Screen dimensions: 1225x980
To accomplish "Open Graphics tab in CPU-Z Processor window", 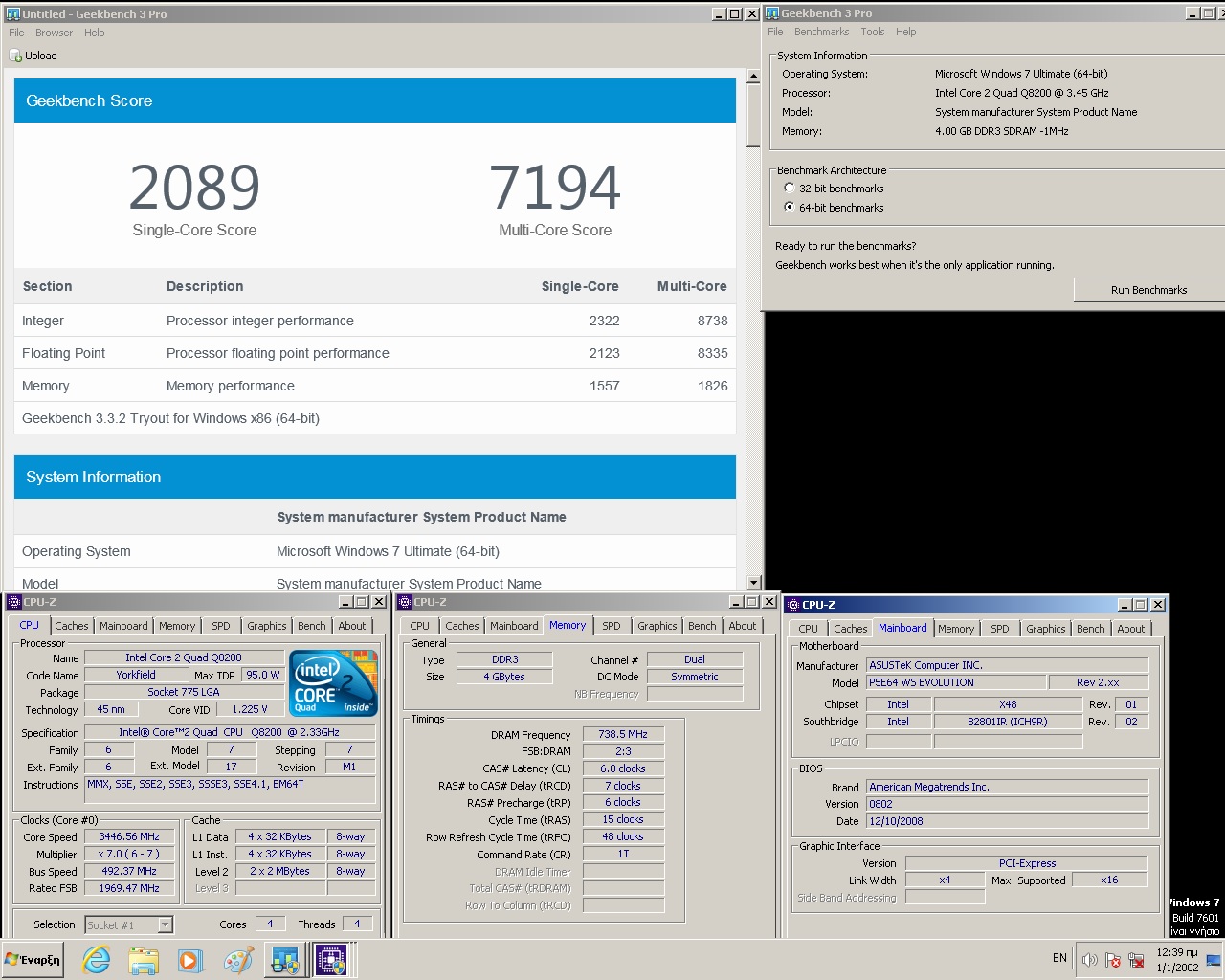I will coord(266,626).
